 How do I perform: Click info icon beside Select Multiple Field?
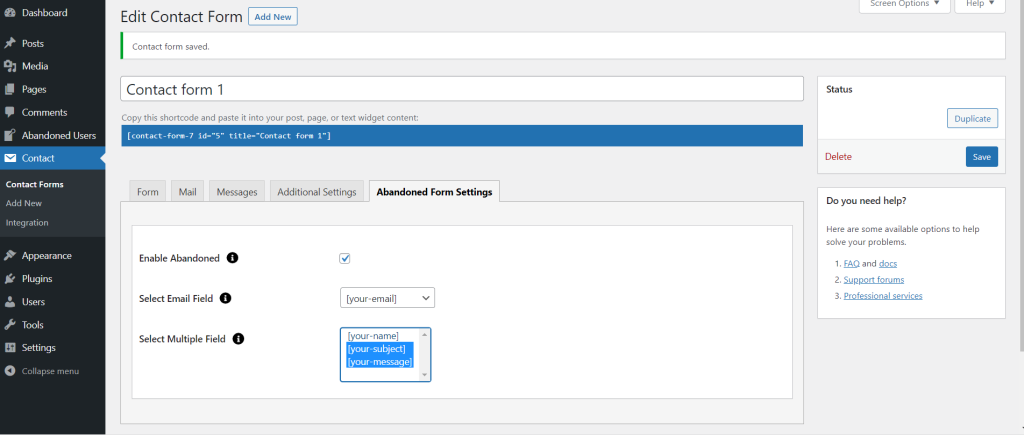pos(238,339)
